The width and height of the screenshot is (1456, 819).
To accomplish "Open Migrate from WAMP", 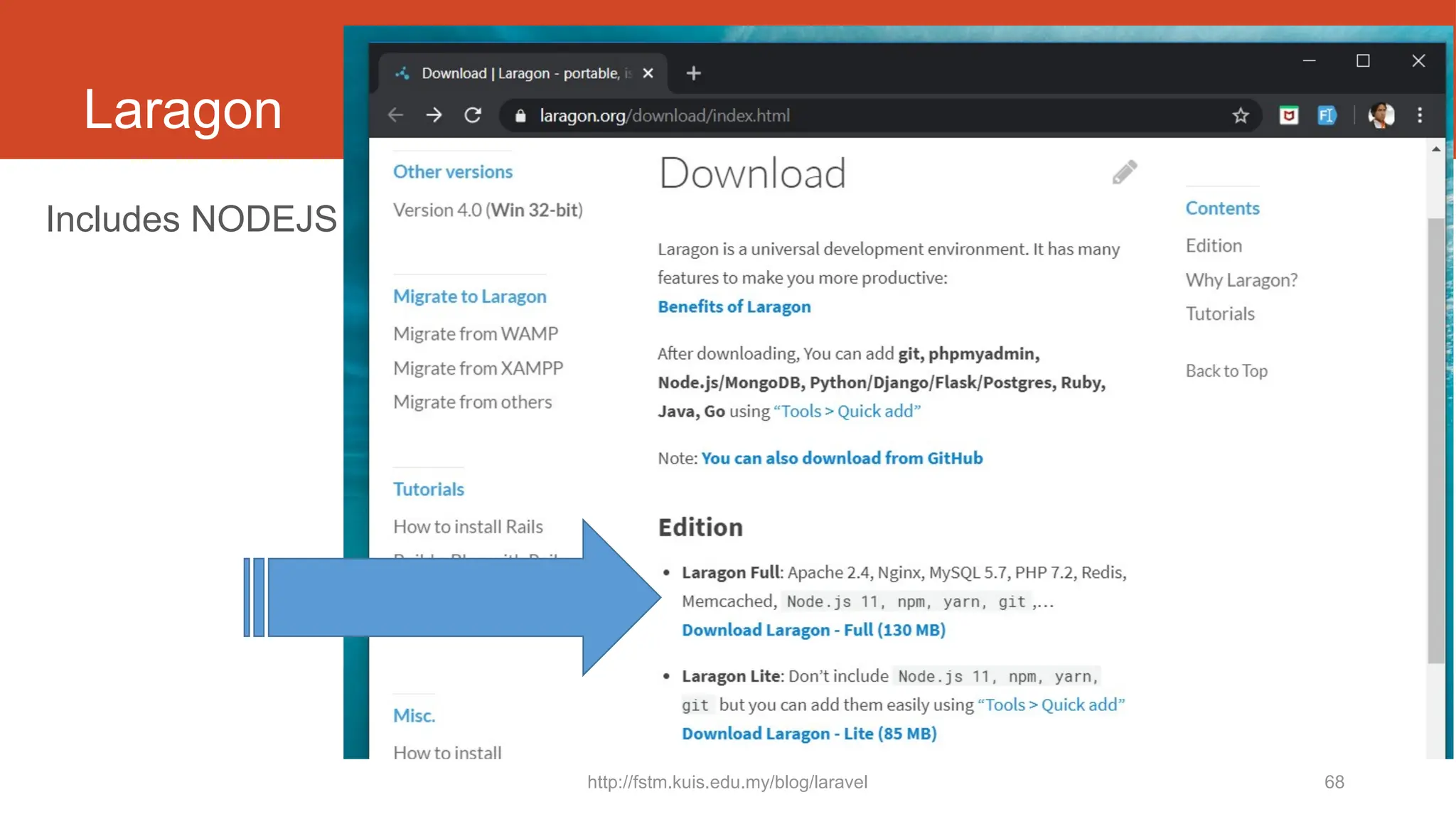I will tap(476, 333).
